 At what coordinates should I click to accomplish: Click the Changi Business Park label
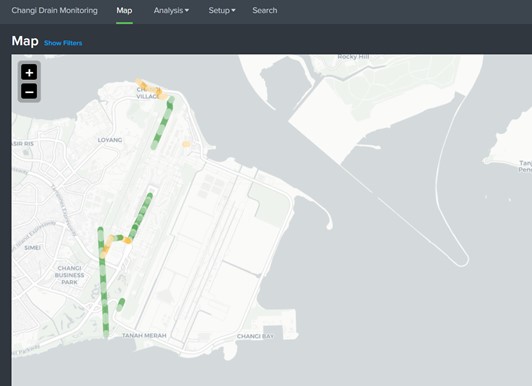[69, 275]
